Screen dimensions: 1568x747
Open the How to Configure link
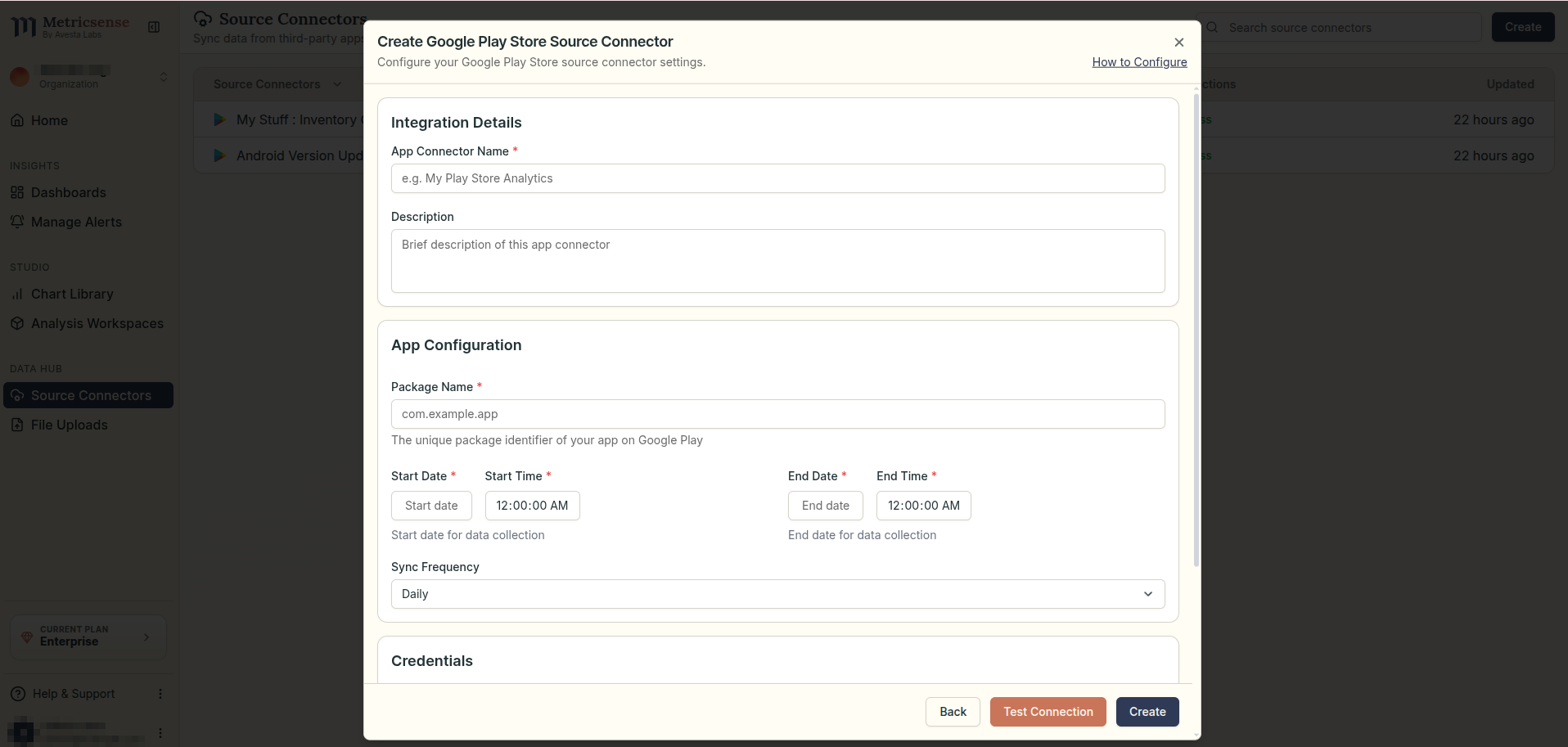click(1139, 62)
